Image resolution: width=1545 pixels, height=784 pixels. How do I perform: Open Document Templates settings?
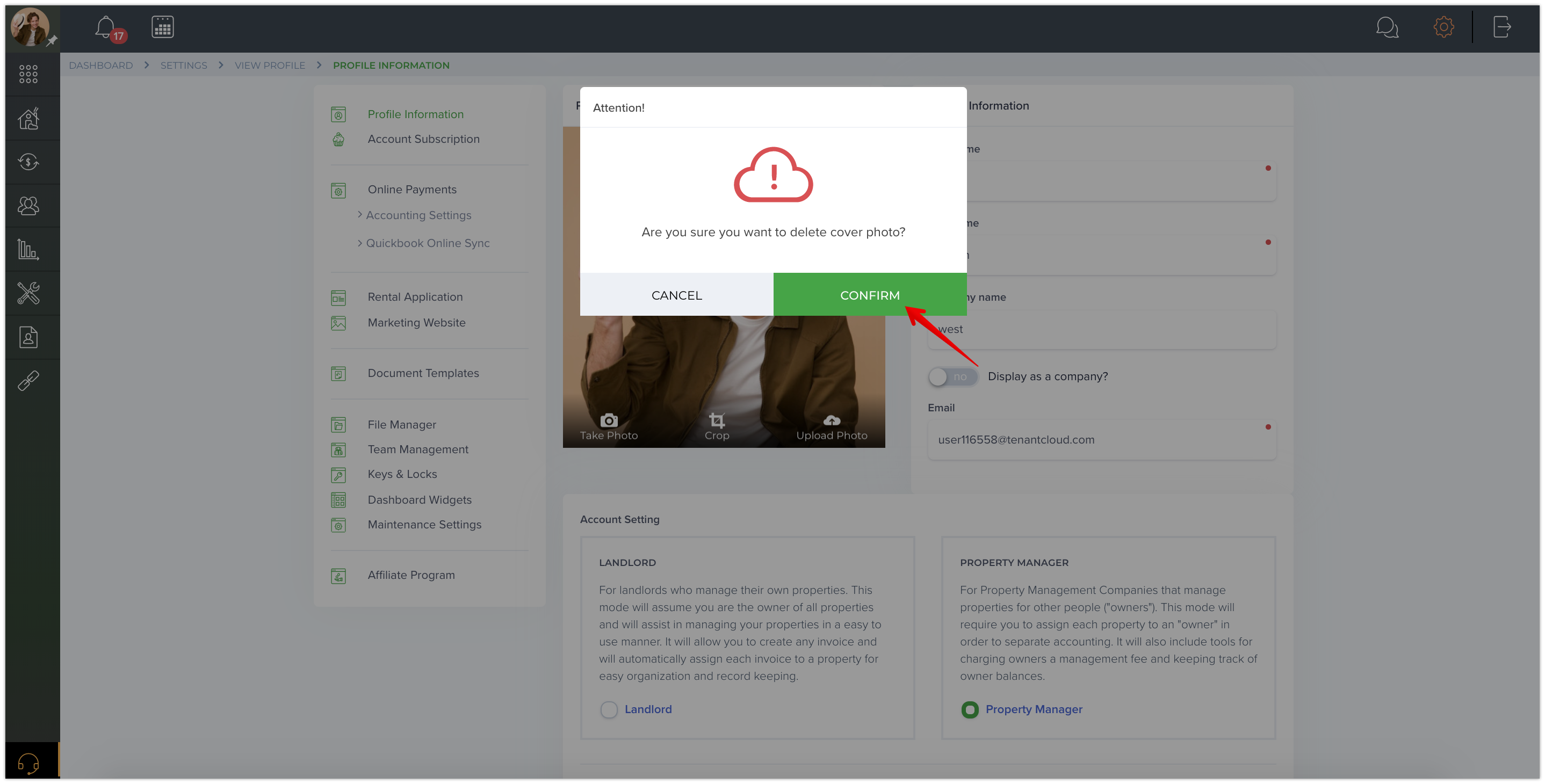[423, 373]
